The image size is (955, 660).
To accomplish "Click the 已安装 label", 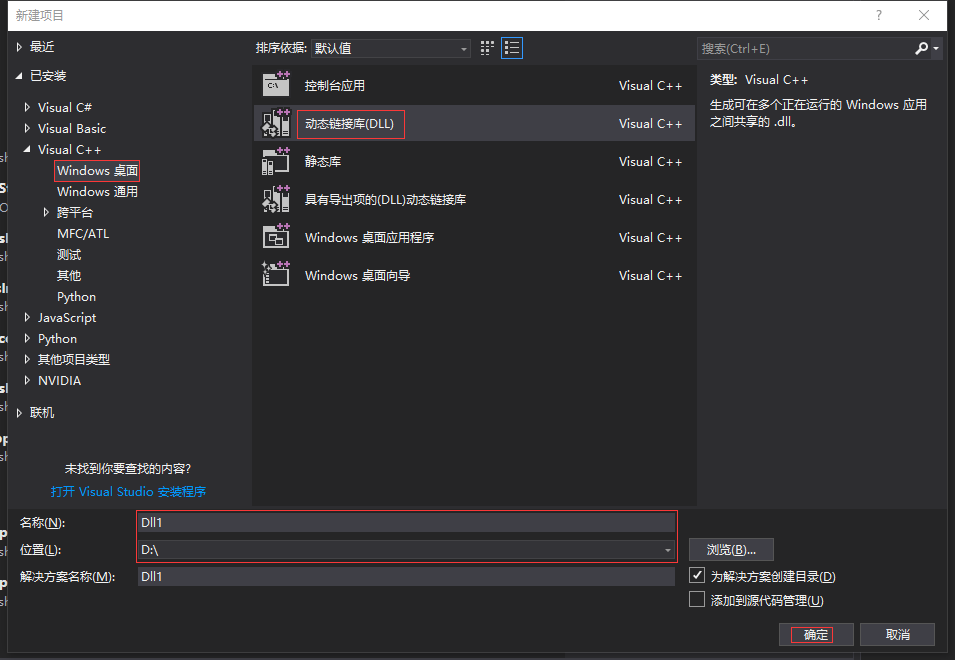I will (x=48, y=75).
